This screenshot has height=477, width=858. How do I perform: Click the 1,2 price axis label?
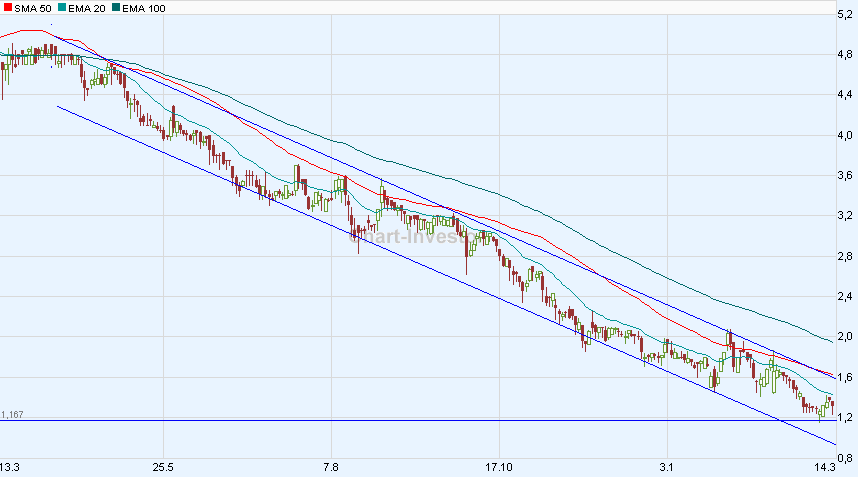(845, 417)
